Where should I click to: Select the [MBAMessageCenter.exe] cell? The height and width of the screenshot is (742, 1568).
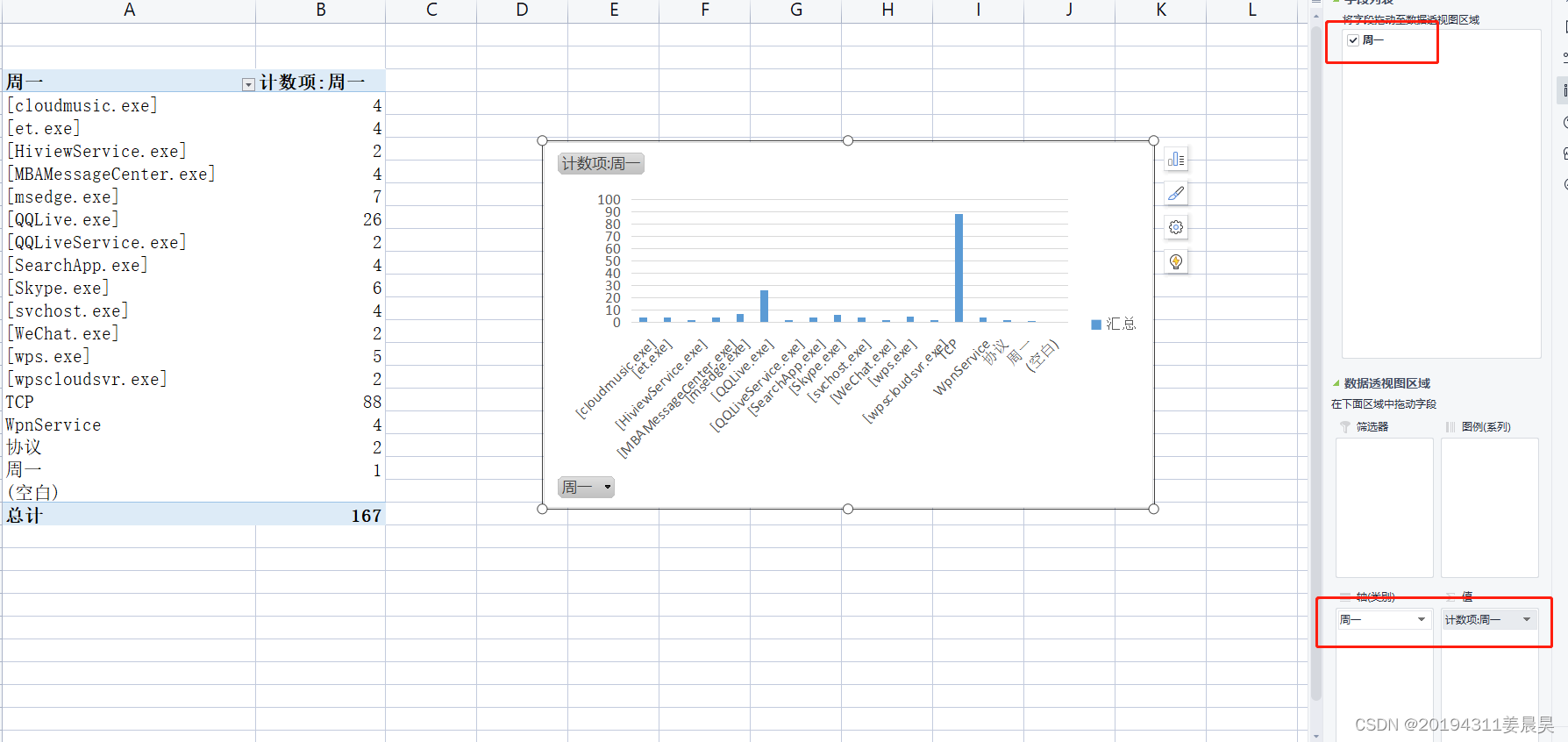coord(129,174)
